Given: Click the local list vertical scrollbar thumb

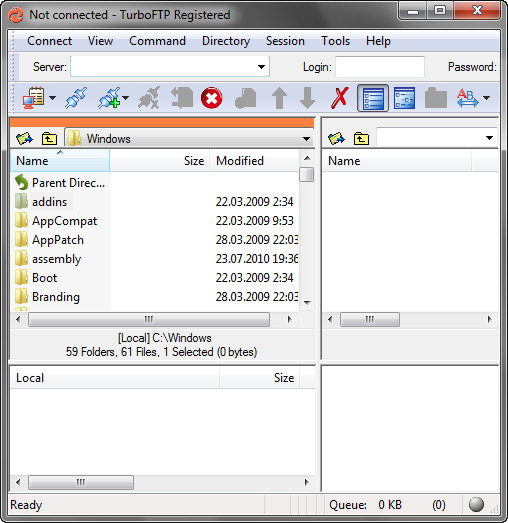Looking at the screenshot, I should click(307, 174).
